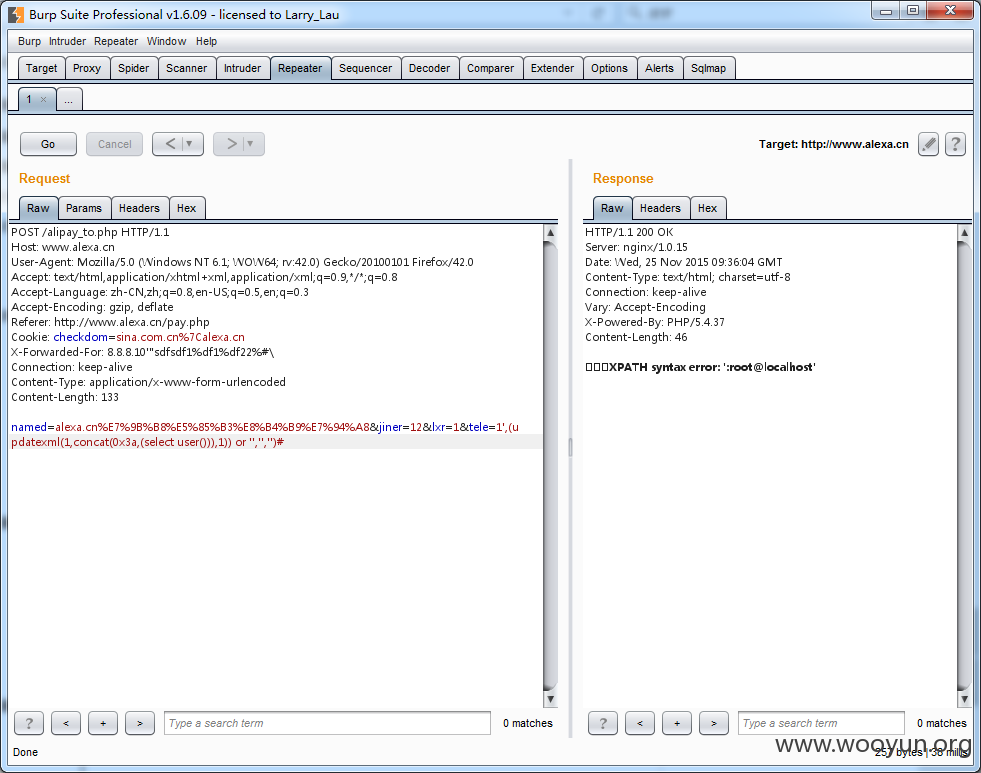Select the request Headers tab
Screen dimensions: 981x773
pyautogui.click(x=139, y=208)
